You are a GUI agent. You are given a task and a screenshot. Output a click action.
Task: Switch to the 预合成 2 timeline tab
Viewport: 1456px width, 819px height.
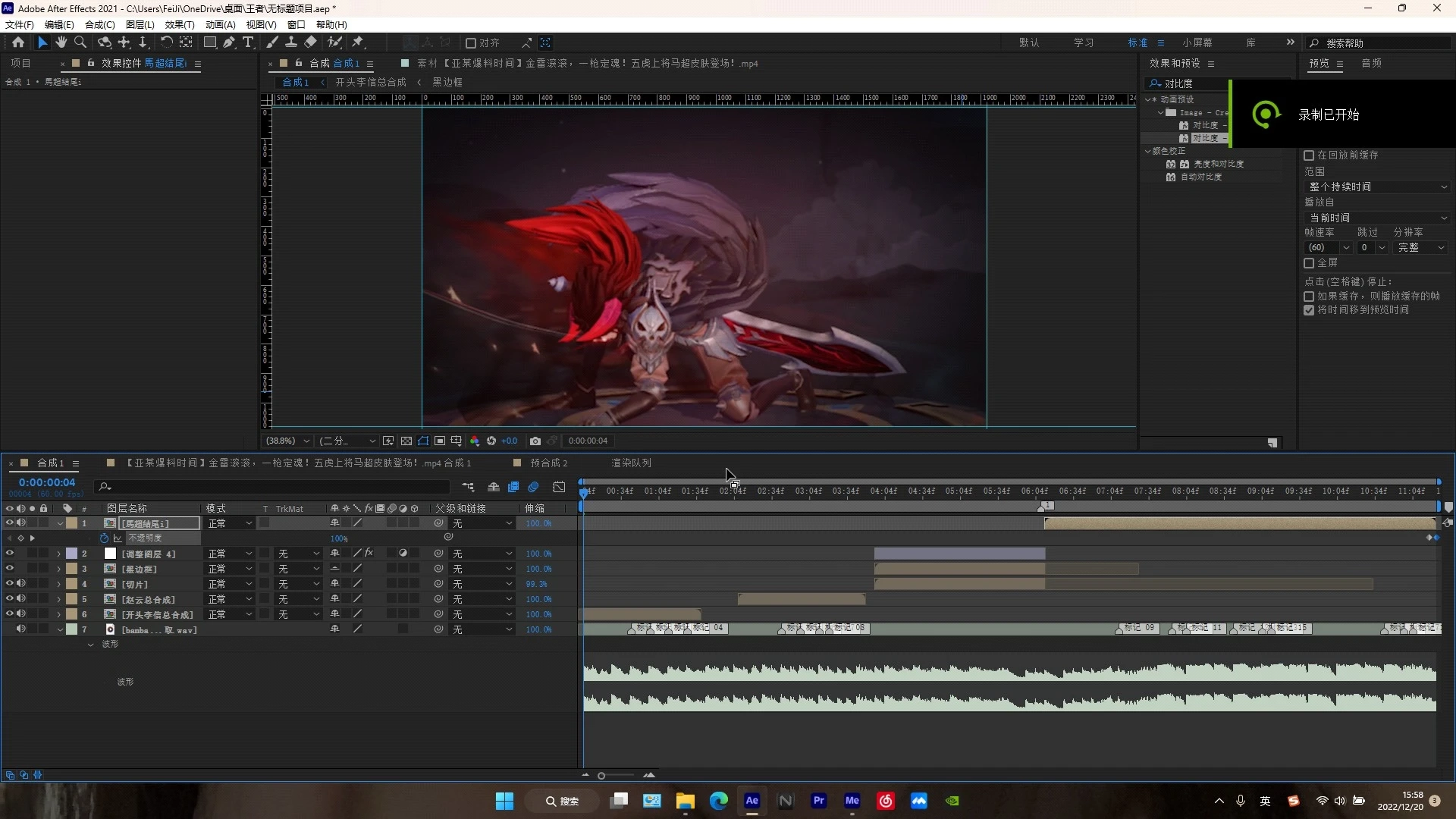tap(549, 463)
